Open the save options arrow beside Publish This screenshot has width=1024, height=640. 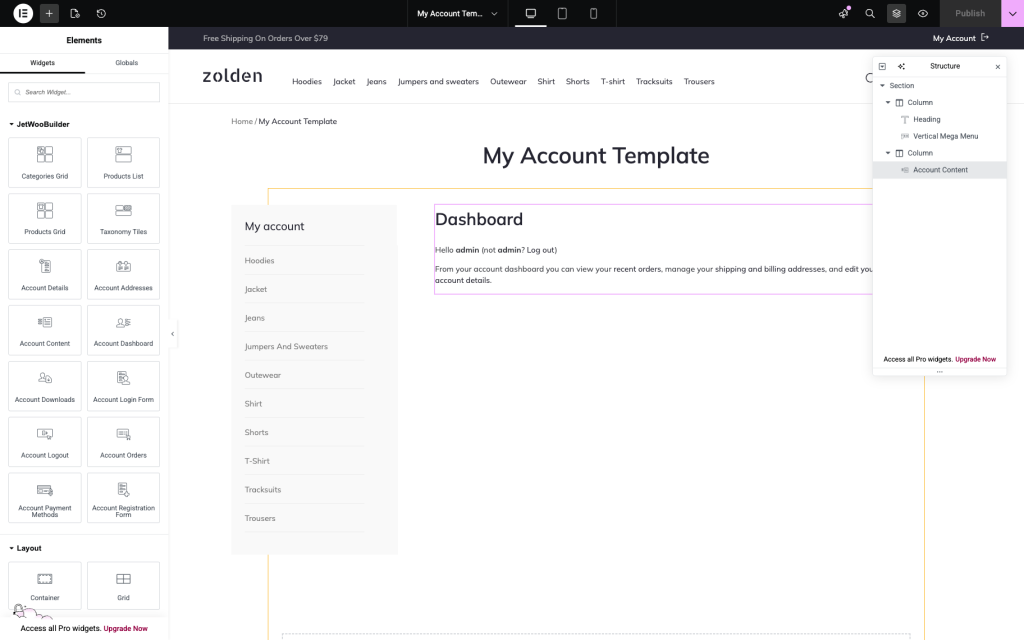[x=1012, y=13]
